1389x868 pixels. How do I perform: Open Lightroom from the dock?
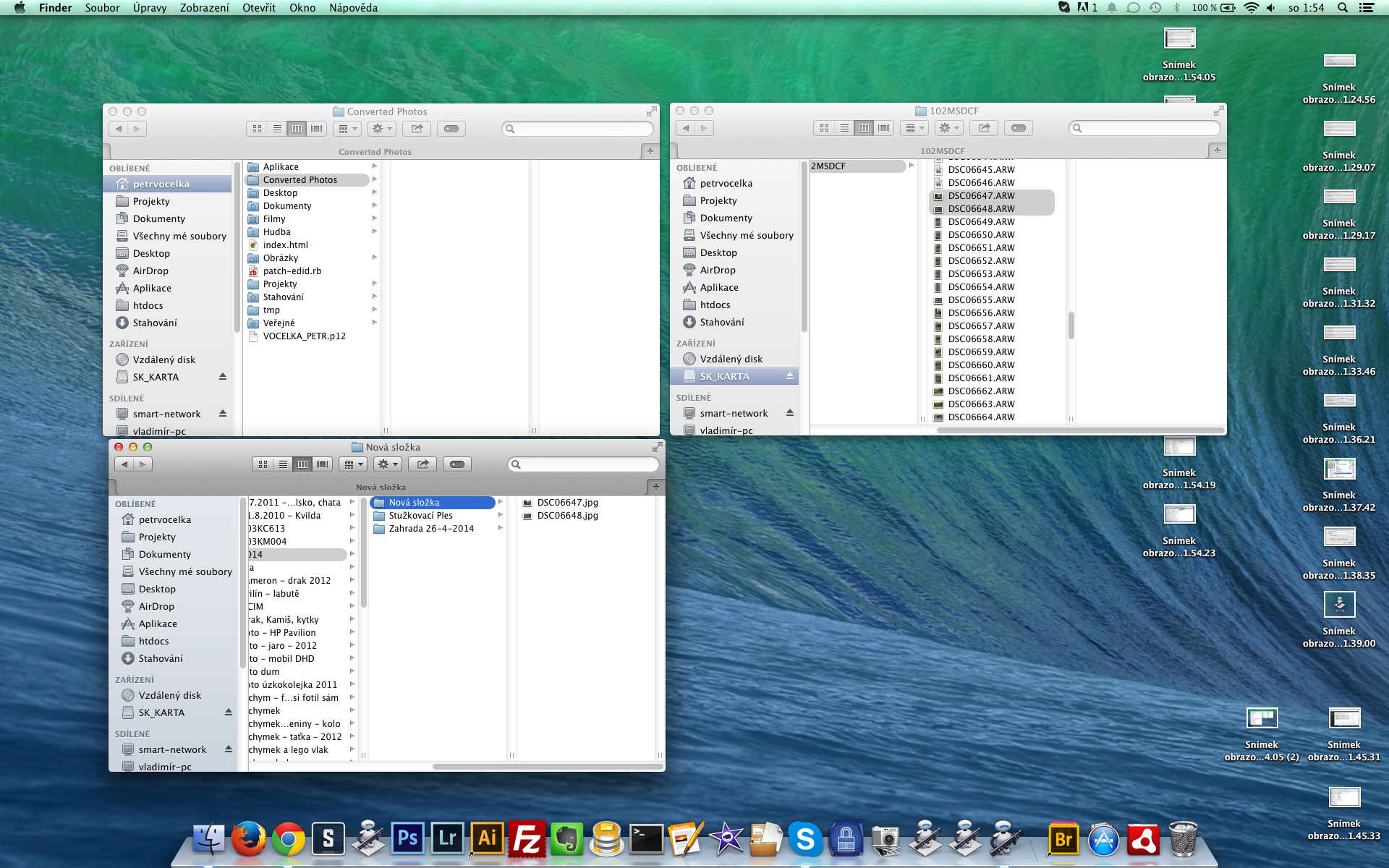(447, 839)
